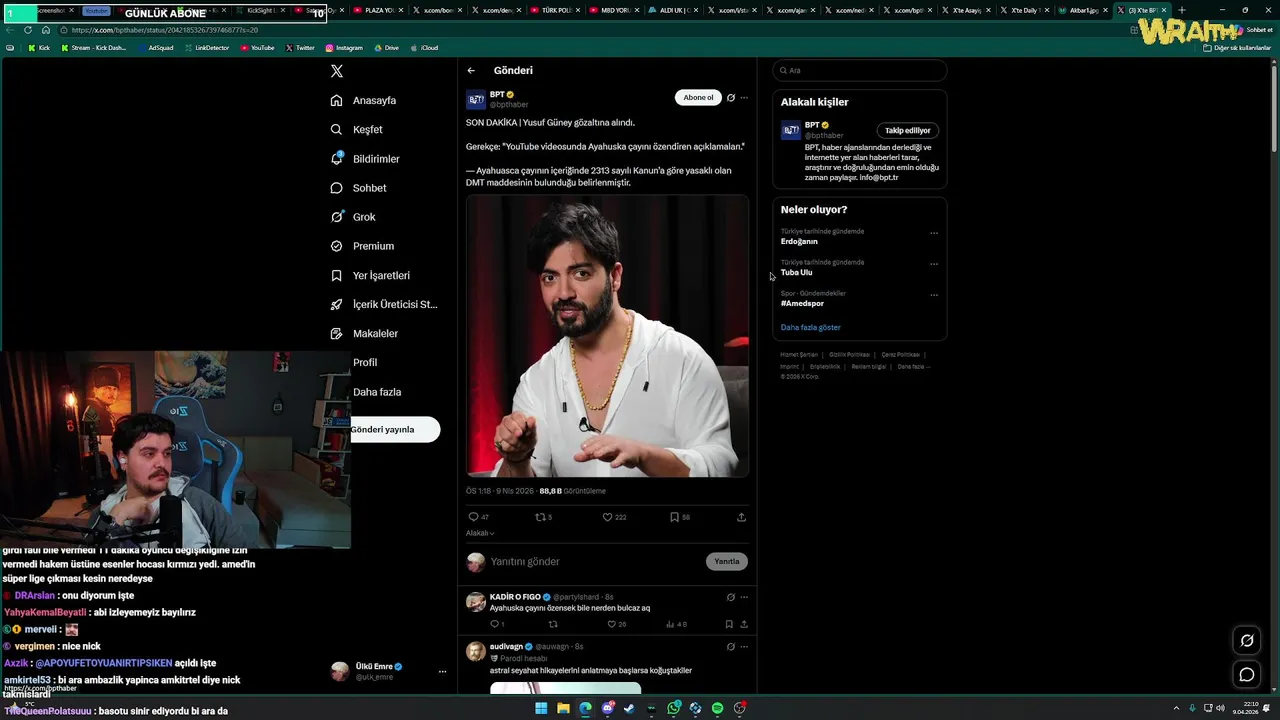Image resolution: width=1280 pixels, height=720 pixels.
Task: Open Makaleler articles
Action: click(x=364, y=334)
